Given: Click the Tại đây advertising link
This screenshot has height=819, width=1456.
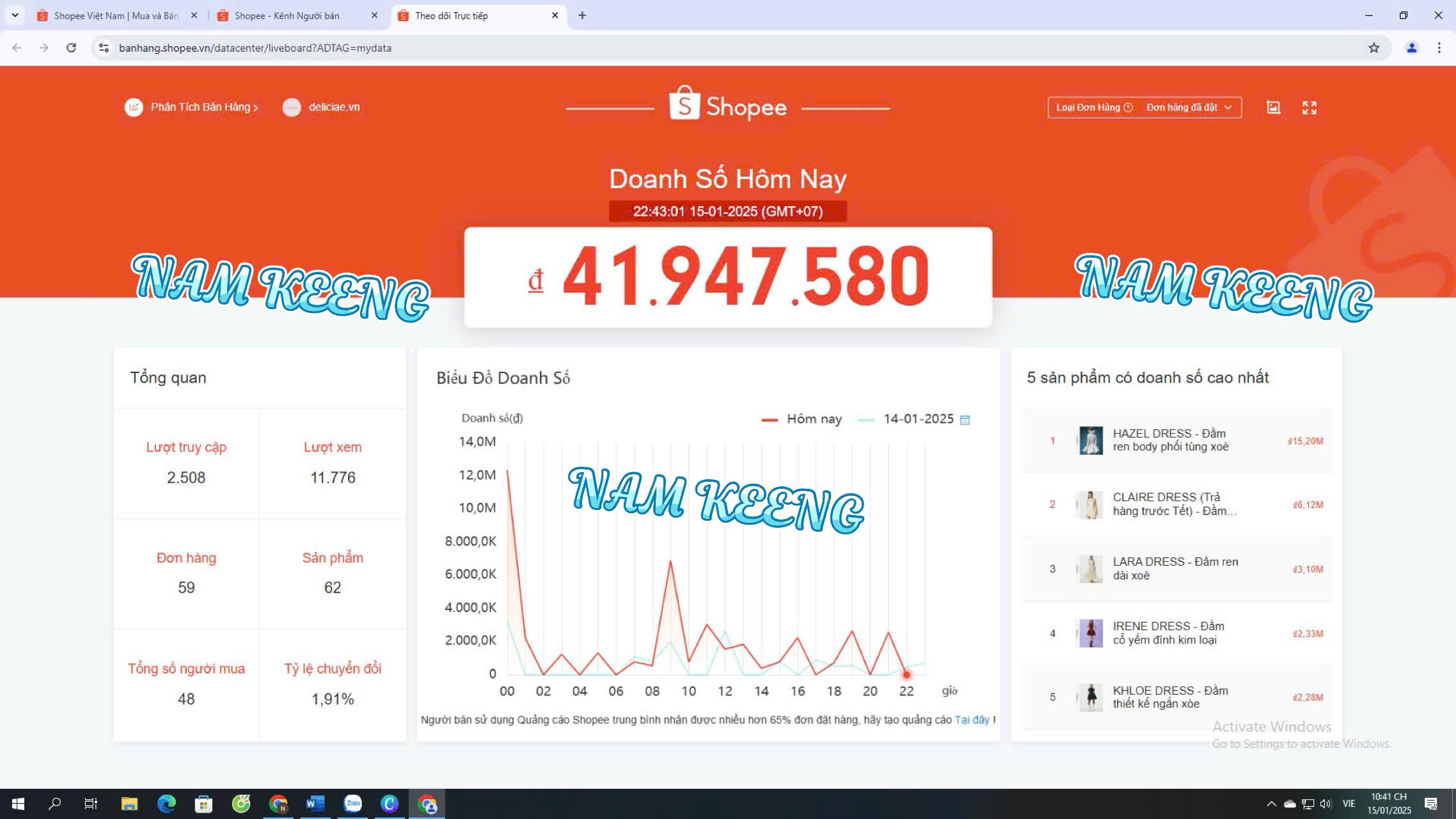Looking at the screenshot, I should tap(971, 720).
